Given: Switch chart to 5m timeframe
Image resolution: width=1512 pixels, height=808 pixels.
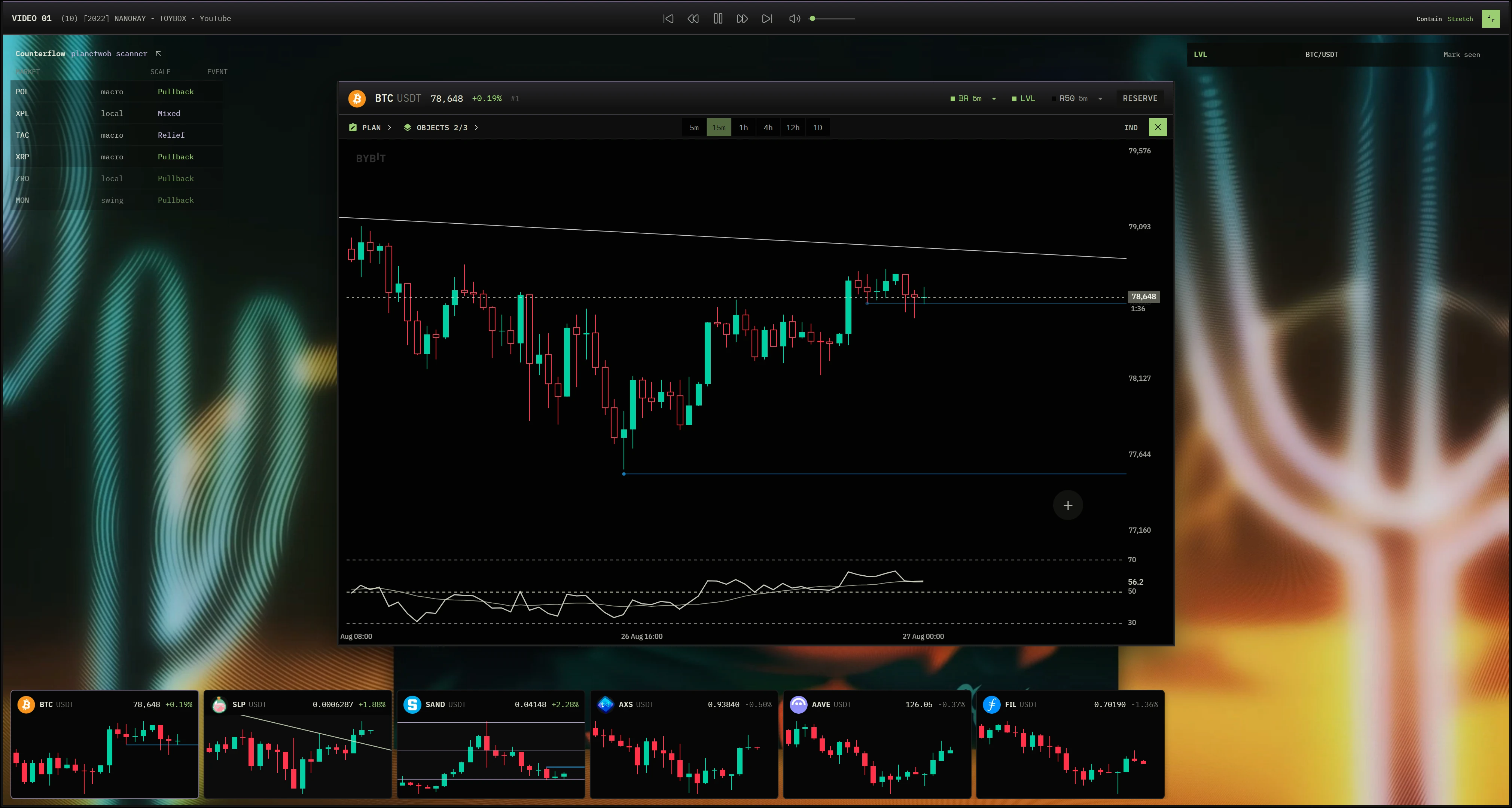Looking at the screenshot, I should [694, 127].
